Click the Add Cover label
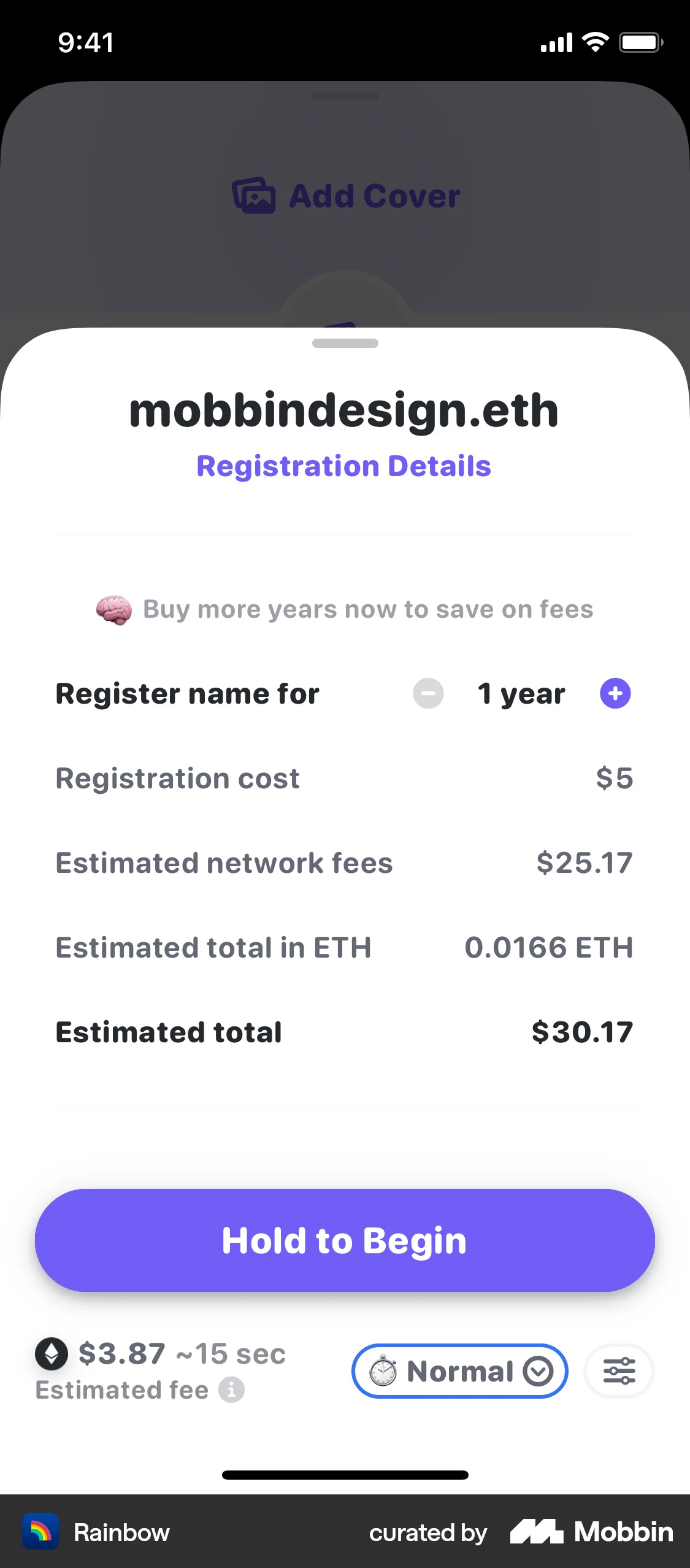This screenshot has width=690, height=1568. 374,196
